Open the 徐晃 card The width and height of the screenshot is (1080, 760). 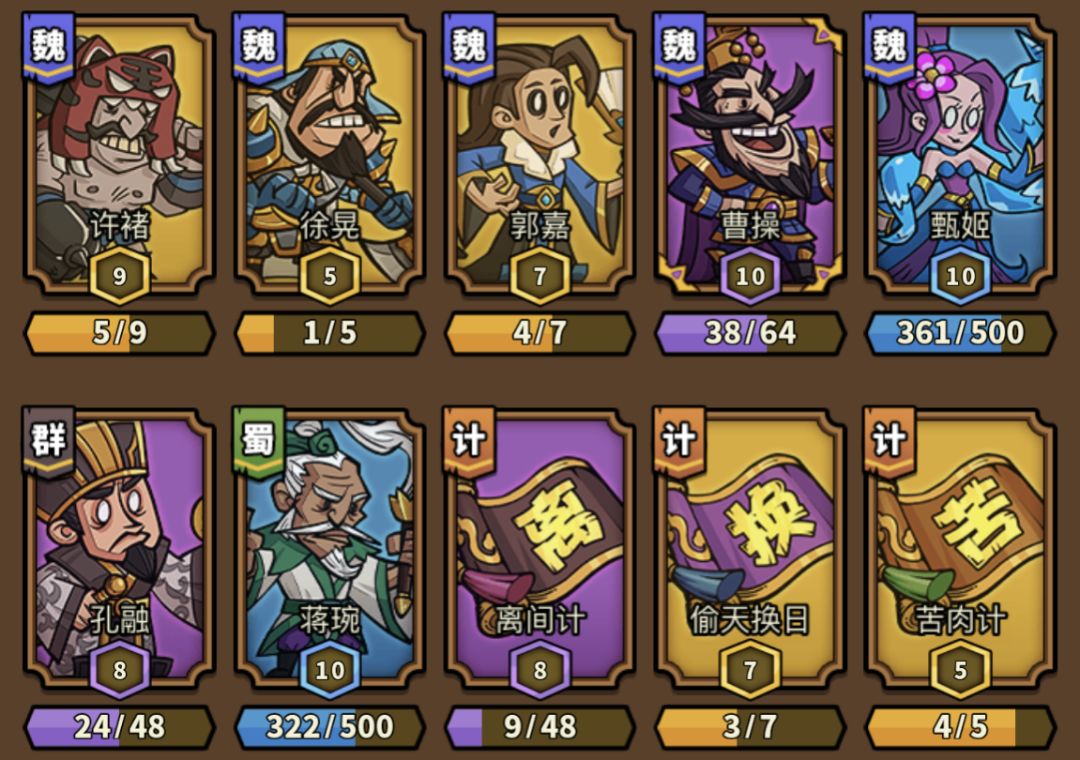coord(329,157)
